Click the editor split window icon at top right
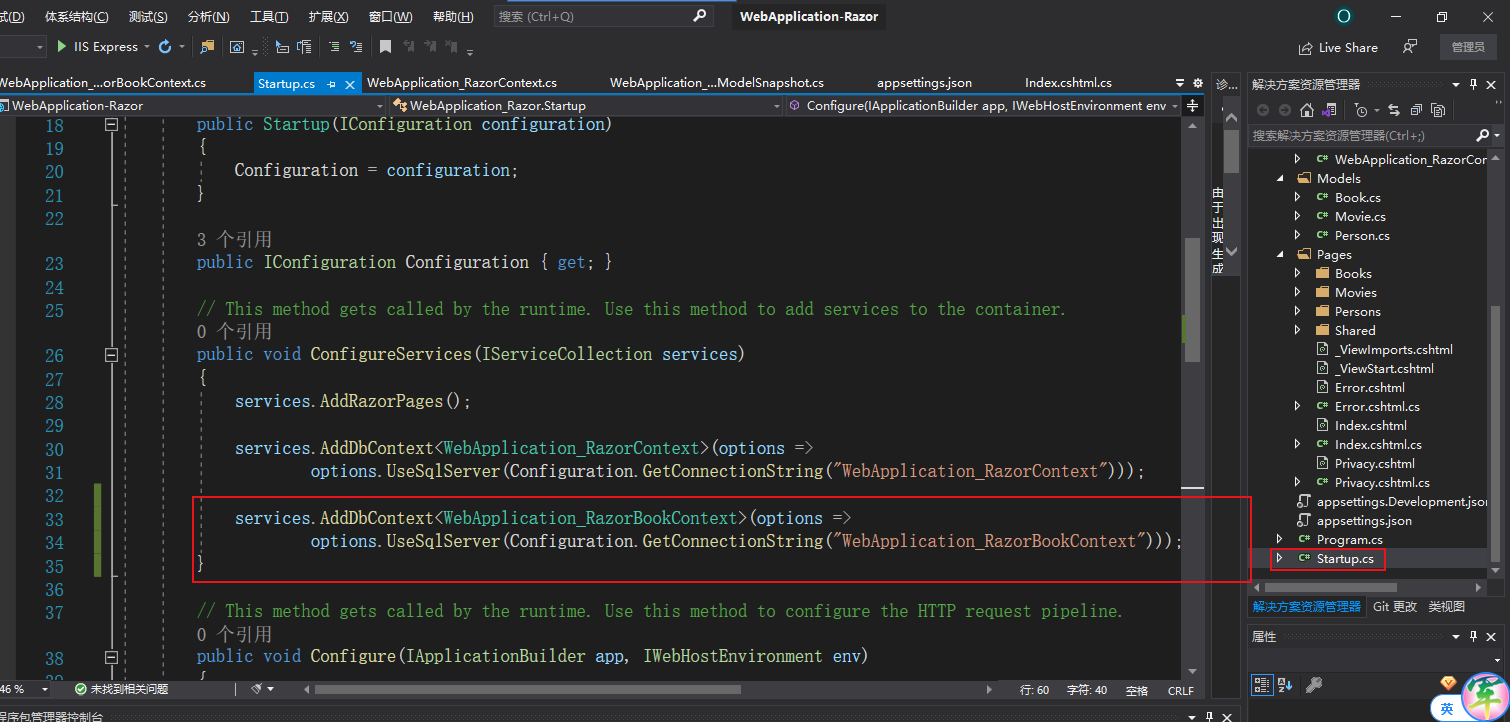Screen dimensions: 1510x722 pyautogui.click(x=1194, y=105)
